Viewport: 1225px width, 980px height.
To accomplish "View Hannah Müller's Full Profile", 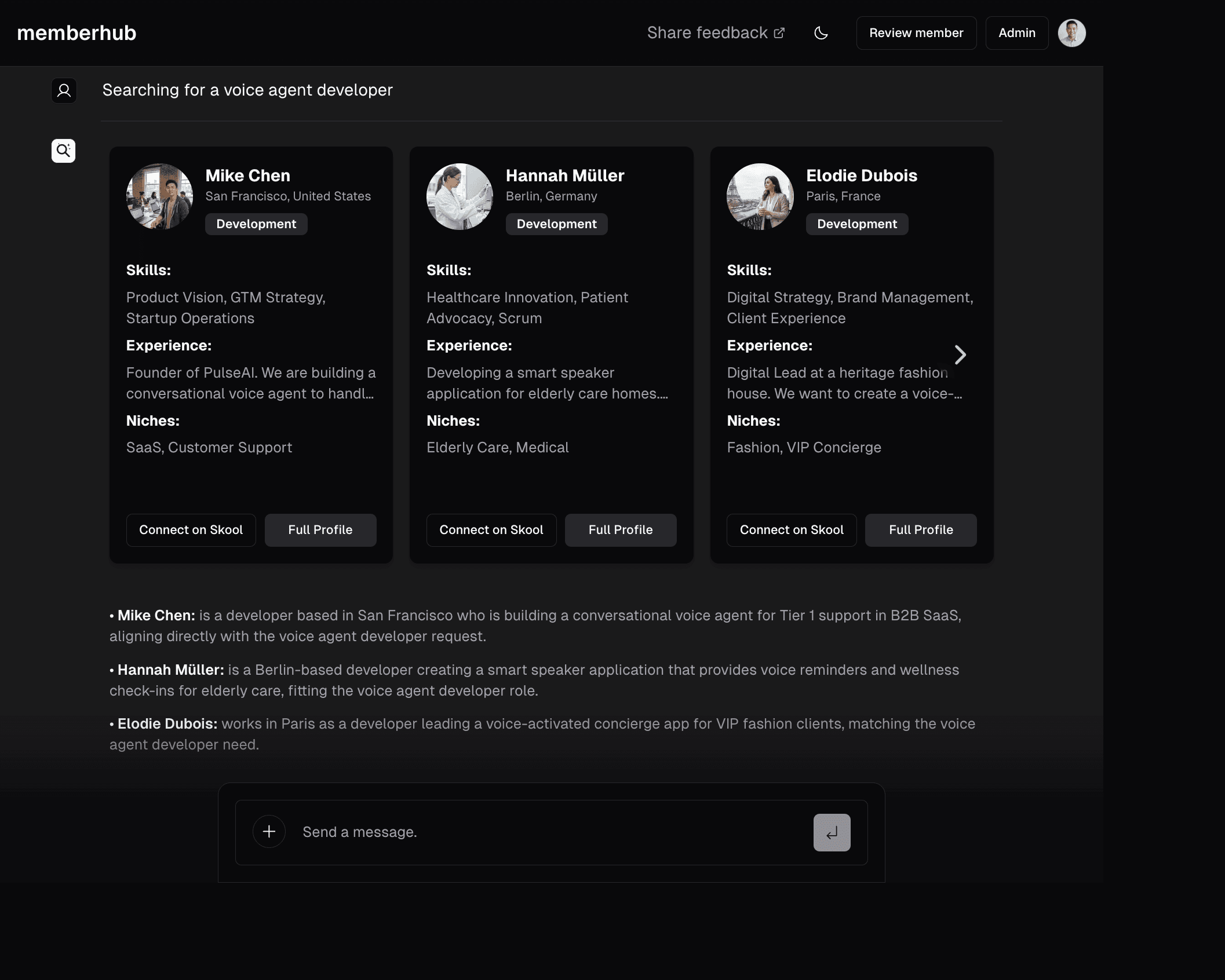I will click(620, 529).
